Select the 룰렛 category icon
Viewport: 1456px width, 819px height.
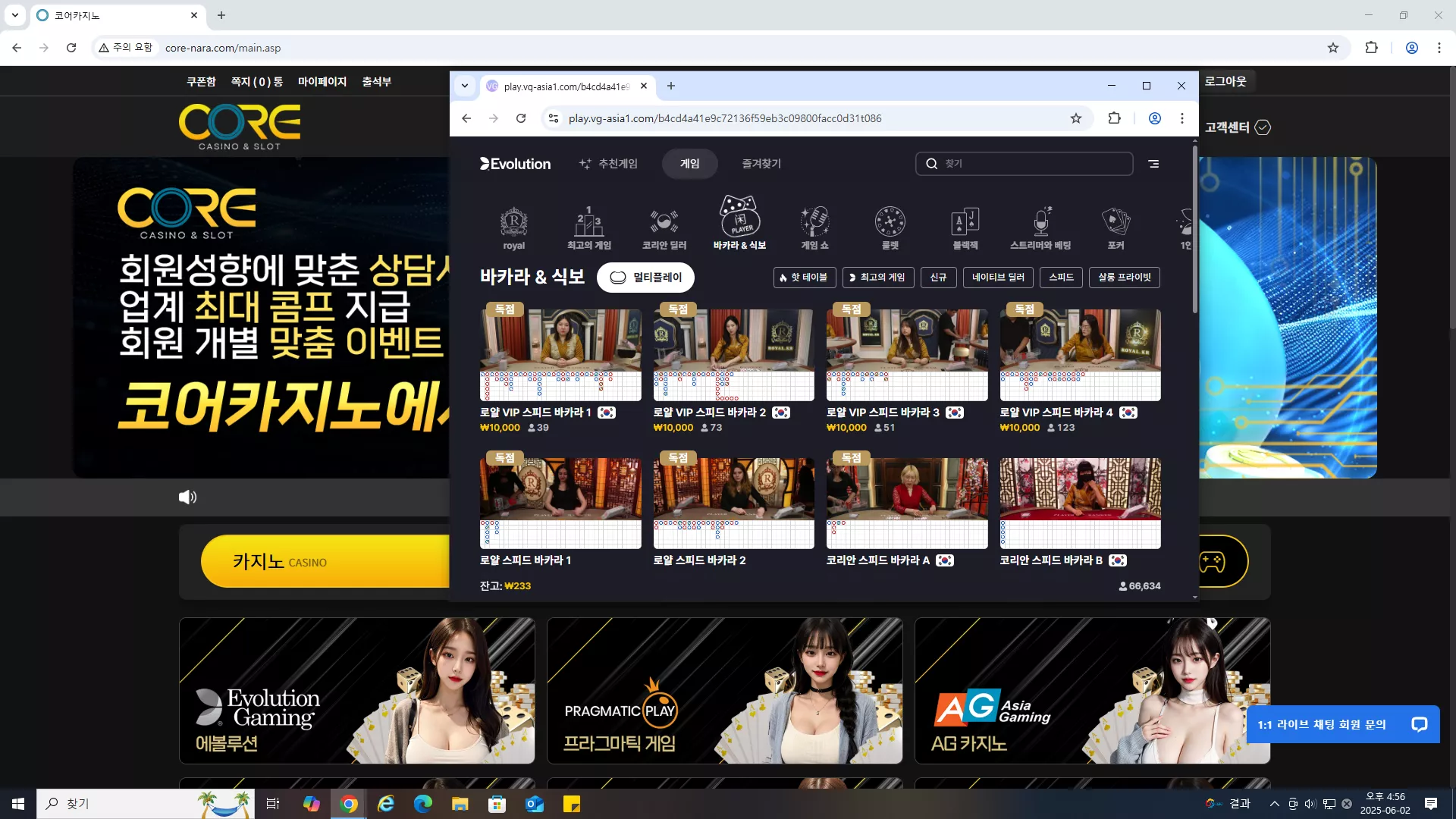click(890, 227)
